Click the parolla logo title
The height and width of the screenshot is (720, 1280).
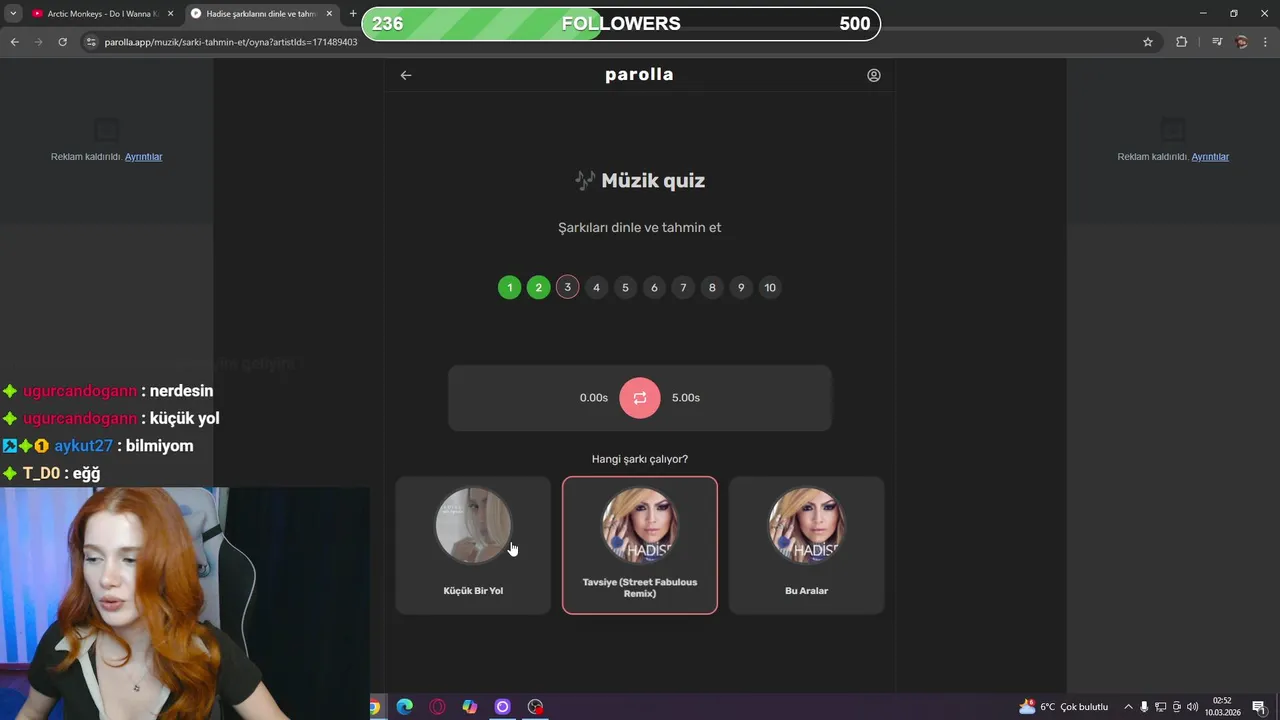pyautogui.click(x=639, y=75)
